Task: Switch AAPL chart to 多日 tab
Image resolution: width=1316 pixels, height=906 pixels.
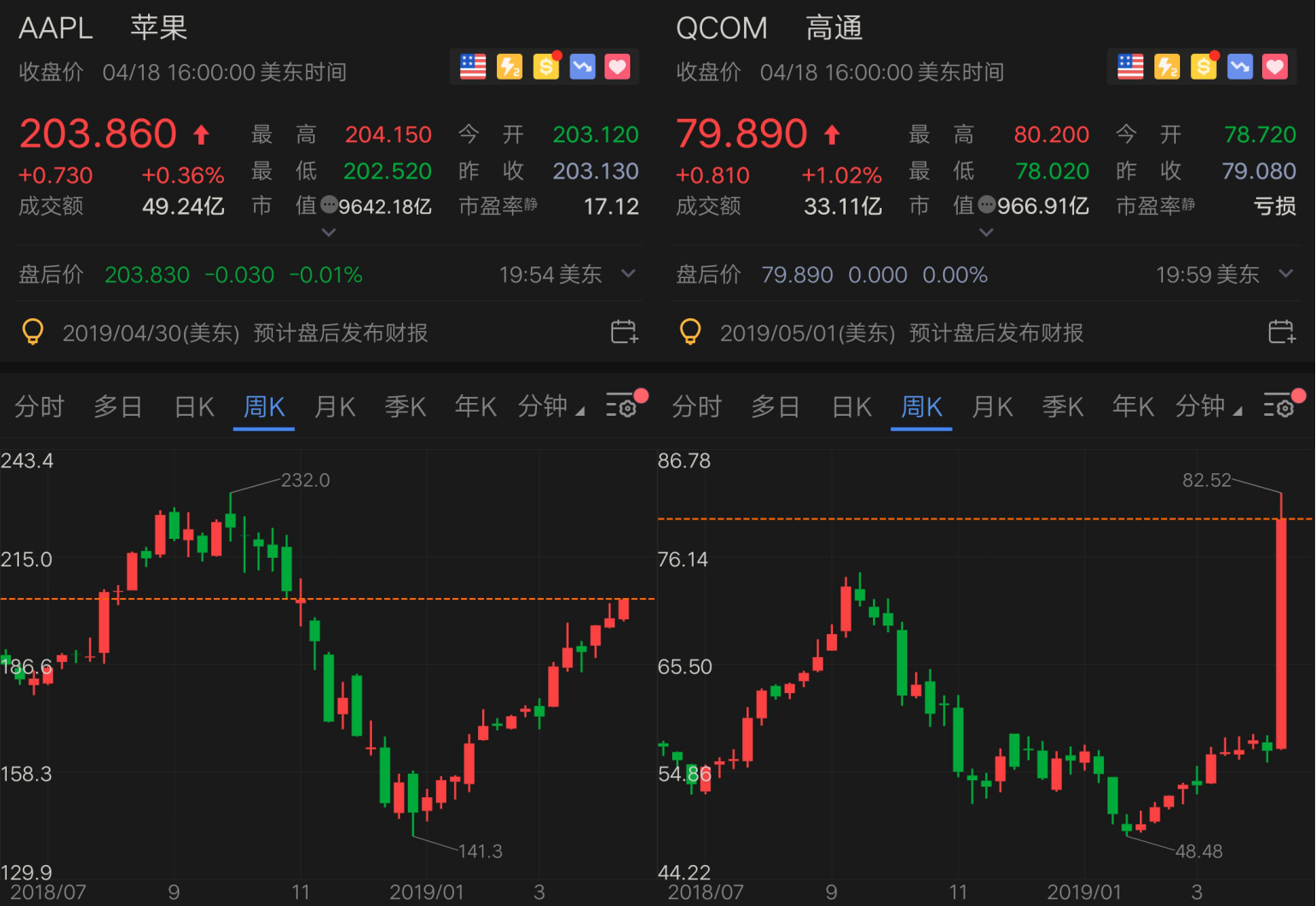Action: coord(118,406)
